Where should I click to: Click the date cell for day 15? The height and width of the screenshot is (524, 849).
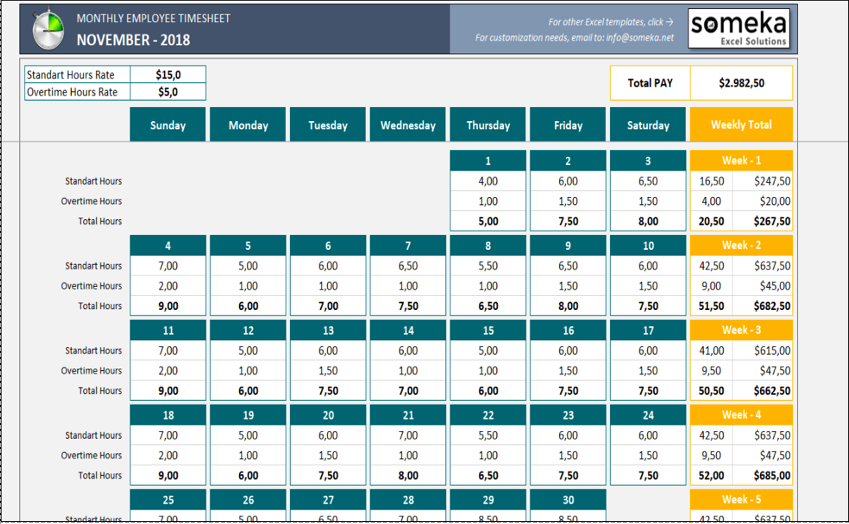488,331
